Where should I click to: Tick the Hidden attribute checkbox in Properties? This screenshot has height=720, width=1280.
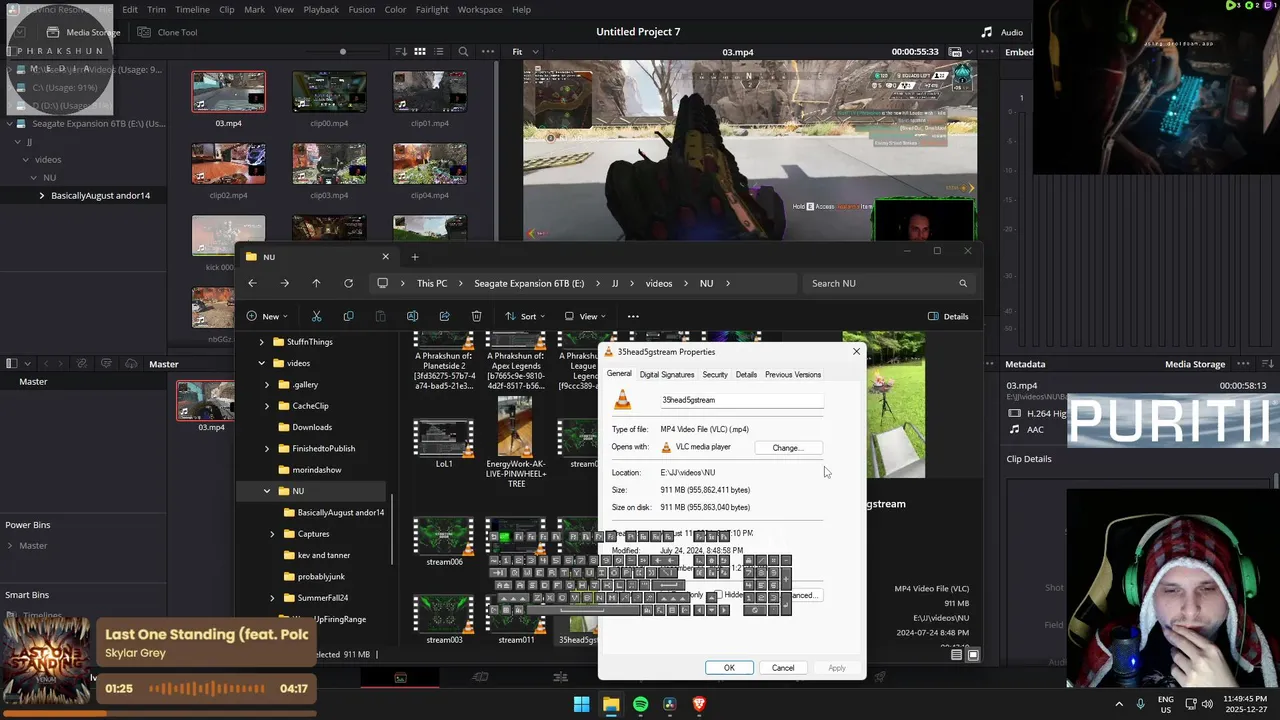pyautogui.click(x=716, y=595)
